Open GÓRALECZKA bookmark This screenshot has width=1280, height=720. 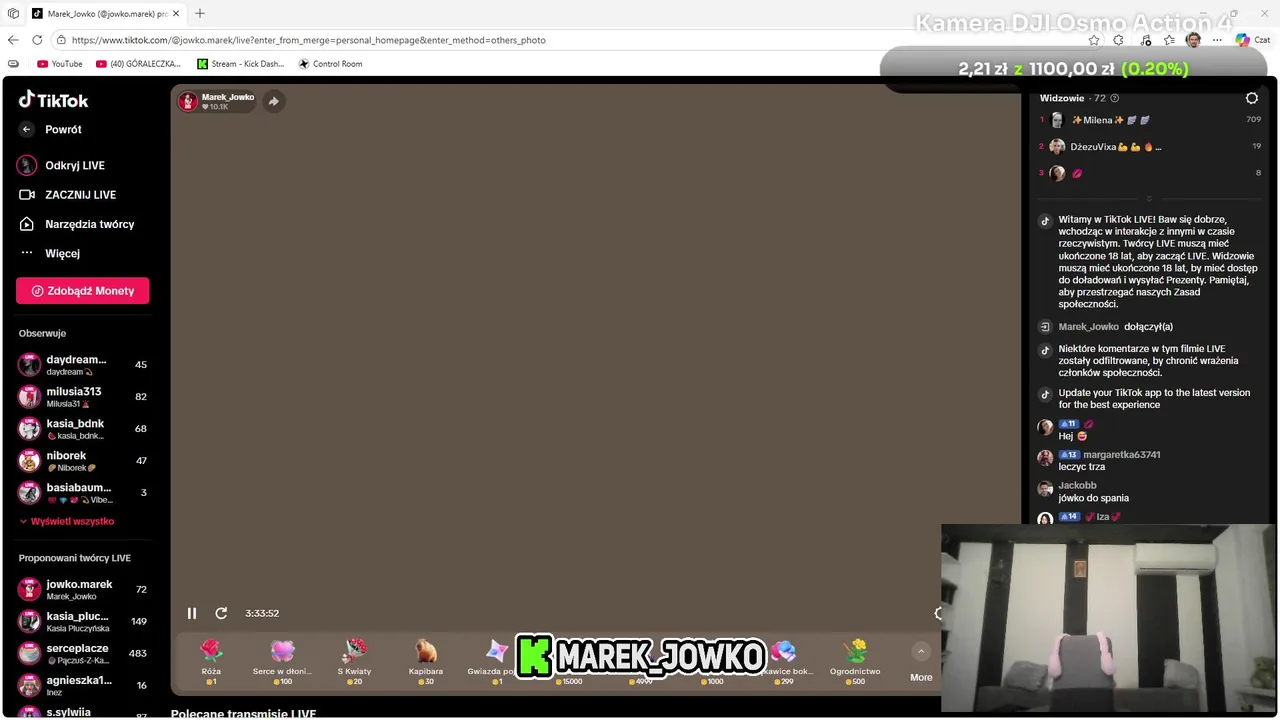click(x=138, y=64)
